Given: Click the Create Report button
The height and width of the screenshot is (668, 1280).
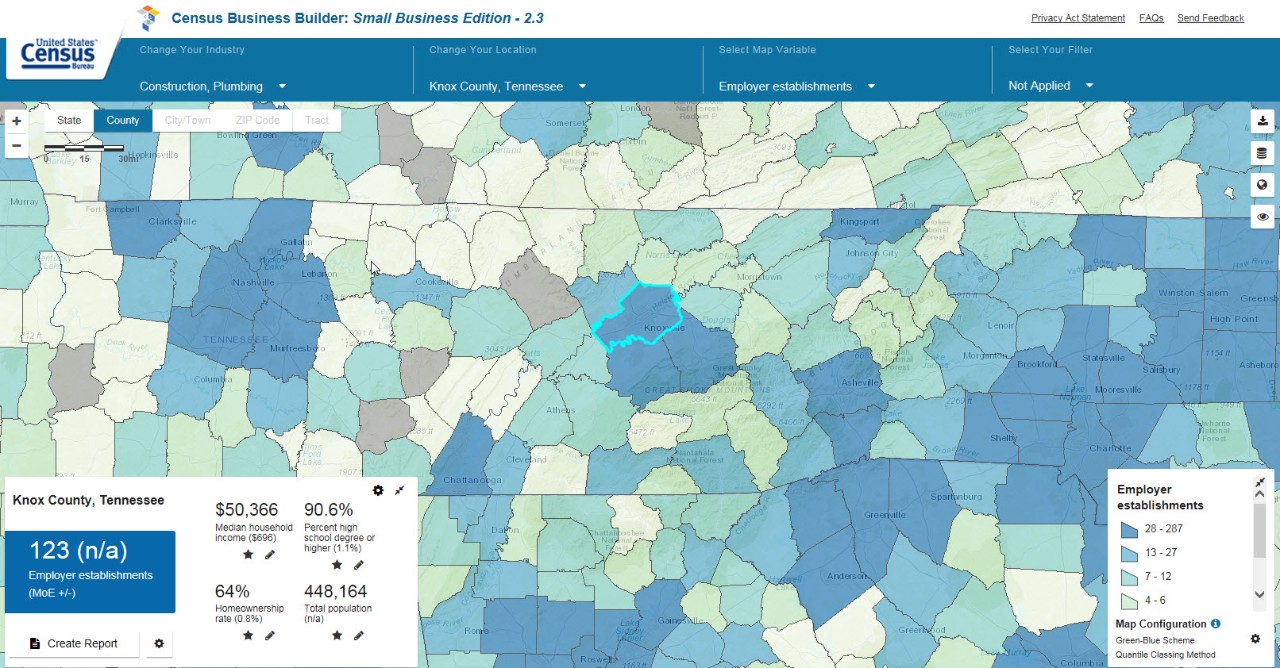Looking at the screenshot, I should 73,643.
